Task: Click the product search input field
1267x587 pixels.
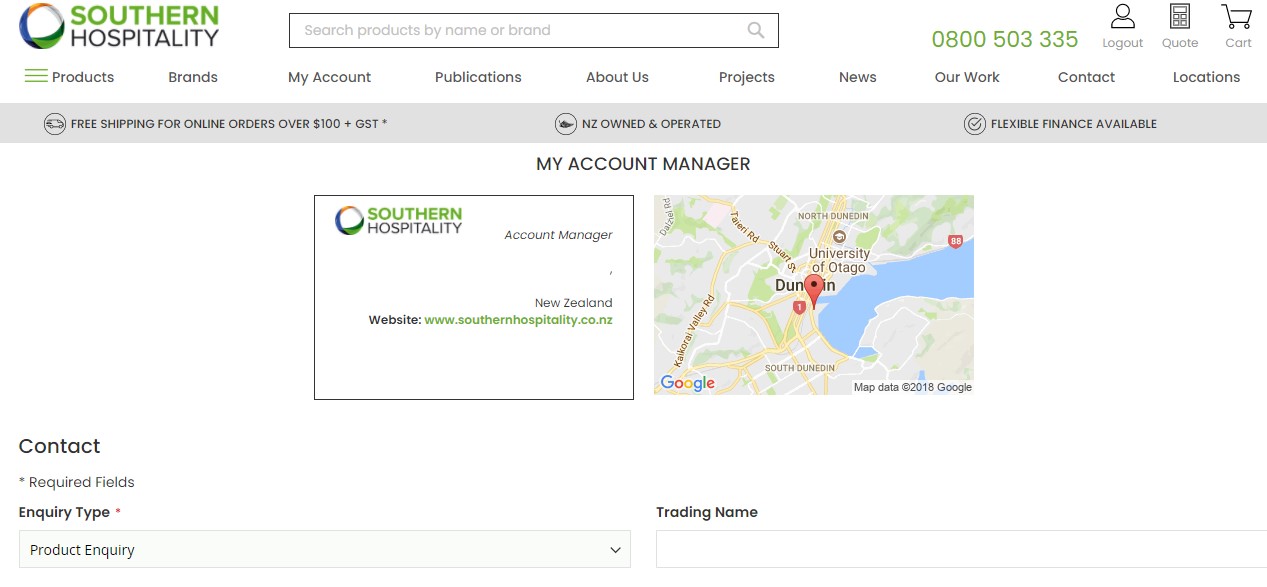Action: (534, 30)
